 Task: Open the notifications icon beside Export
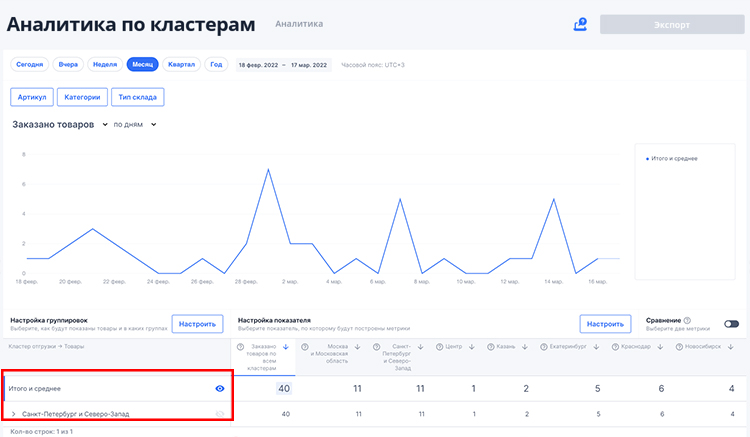pyautogui.click(x=580, y=25)
